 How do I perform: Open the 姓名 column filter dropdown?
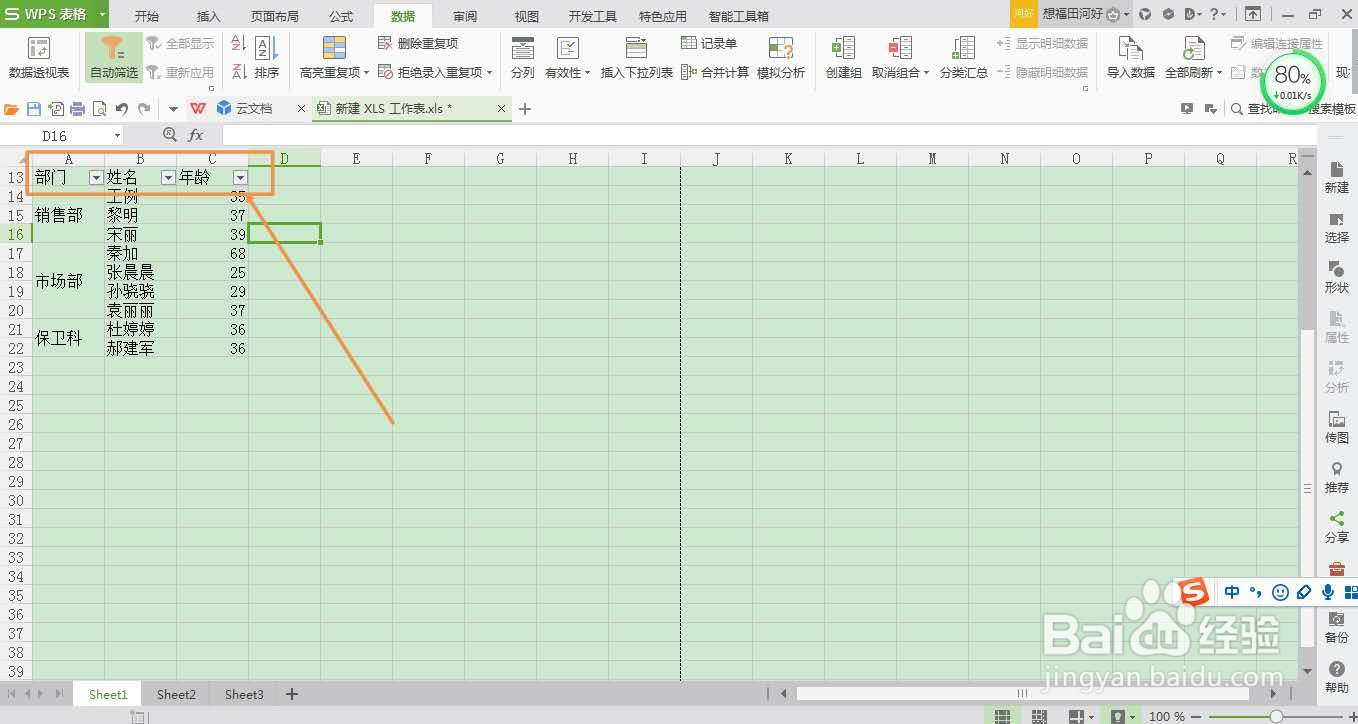pyautogui.click(x=168, y=178)
